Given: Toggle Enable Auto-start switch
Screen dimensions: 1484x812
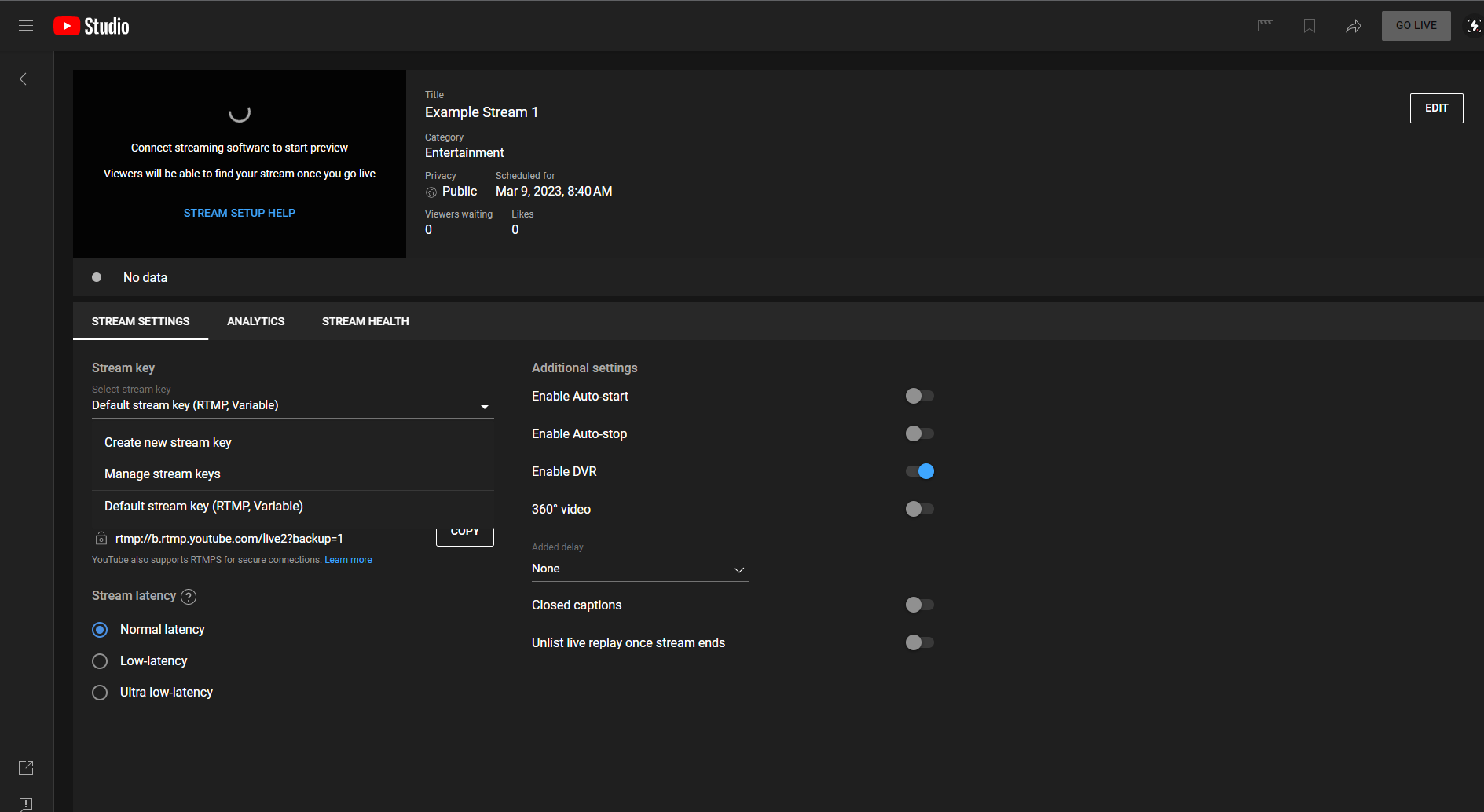Looking at the screenshot, I should (919, 396).
